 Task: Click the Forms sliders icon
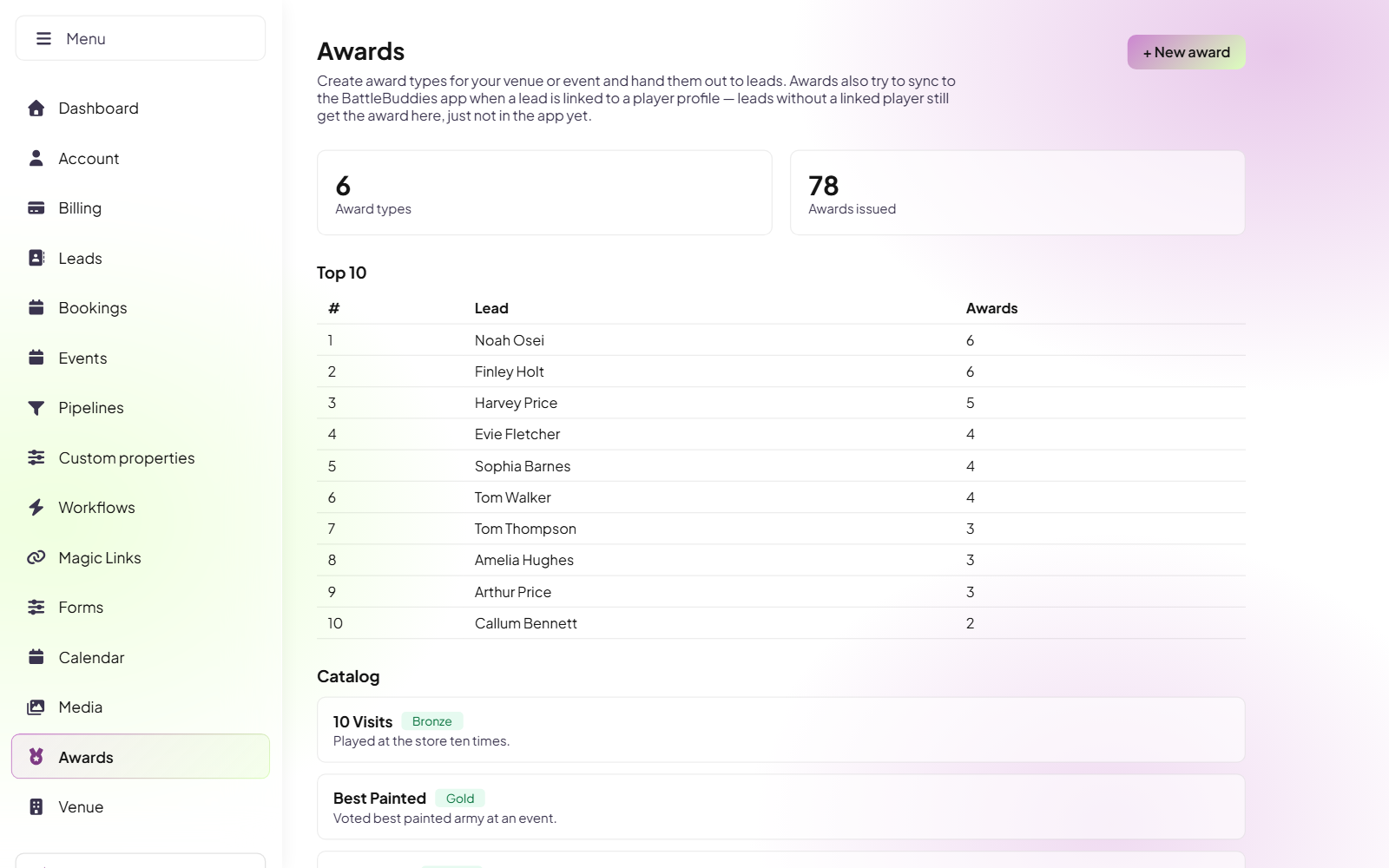[x=36, y=608]
